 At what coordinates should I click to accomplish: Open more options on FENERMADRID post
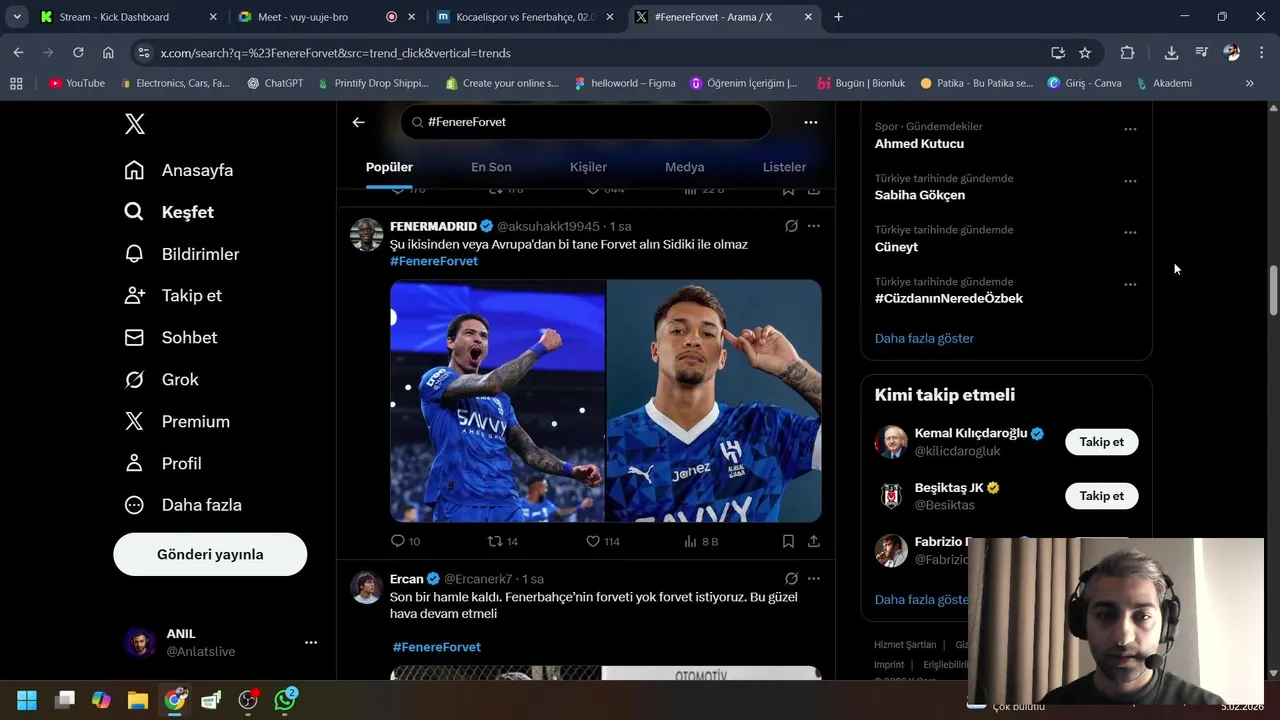point(814,226)
